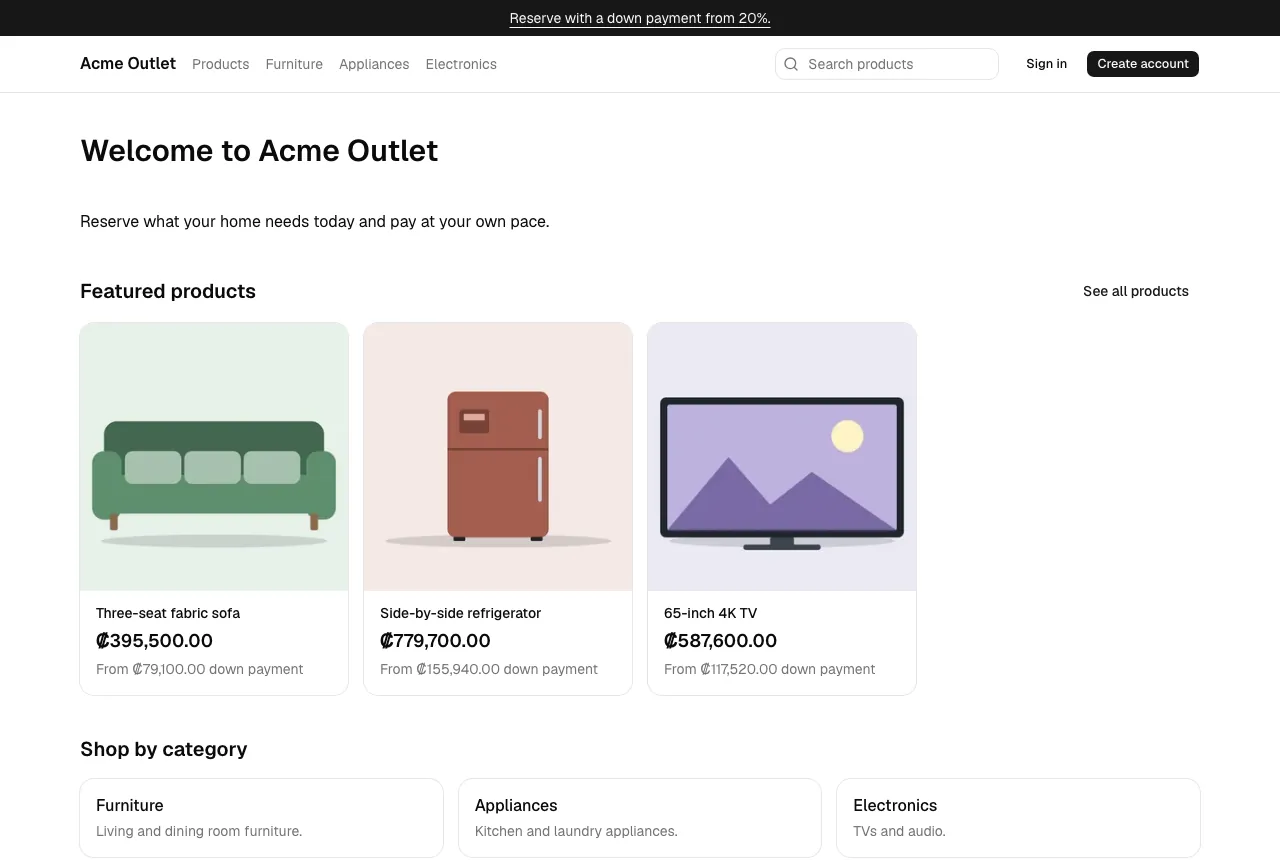Click the Welcome to Acme Outlet heading
The height and width of the screenshot is (860, 1280).
tap(259, 150)
